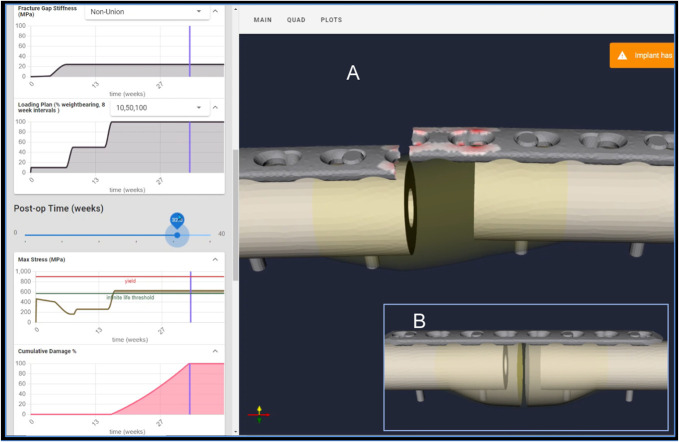The width and height of the screenshot is (679, 442).
Task: Switch to the QUAD view tab
Action: 296,20
